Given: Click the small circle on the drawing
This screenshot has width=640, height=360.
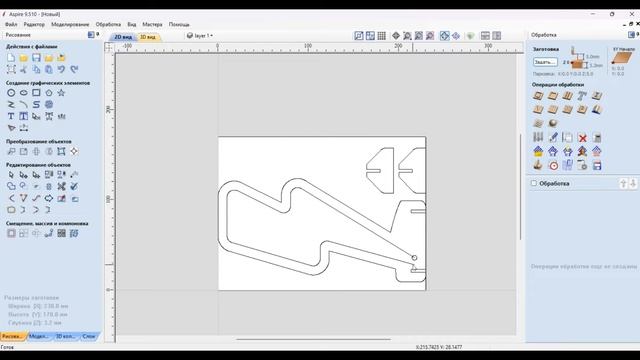Looking at the screenshot, I should 414,258.
